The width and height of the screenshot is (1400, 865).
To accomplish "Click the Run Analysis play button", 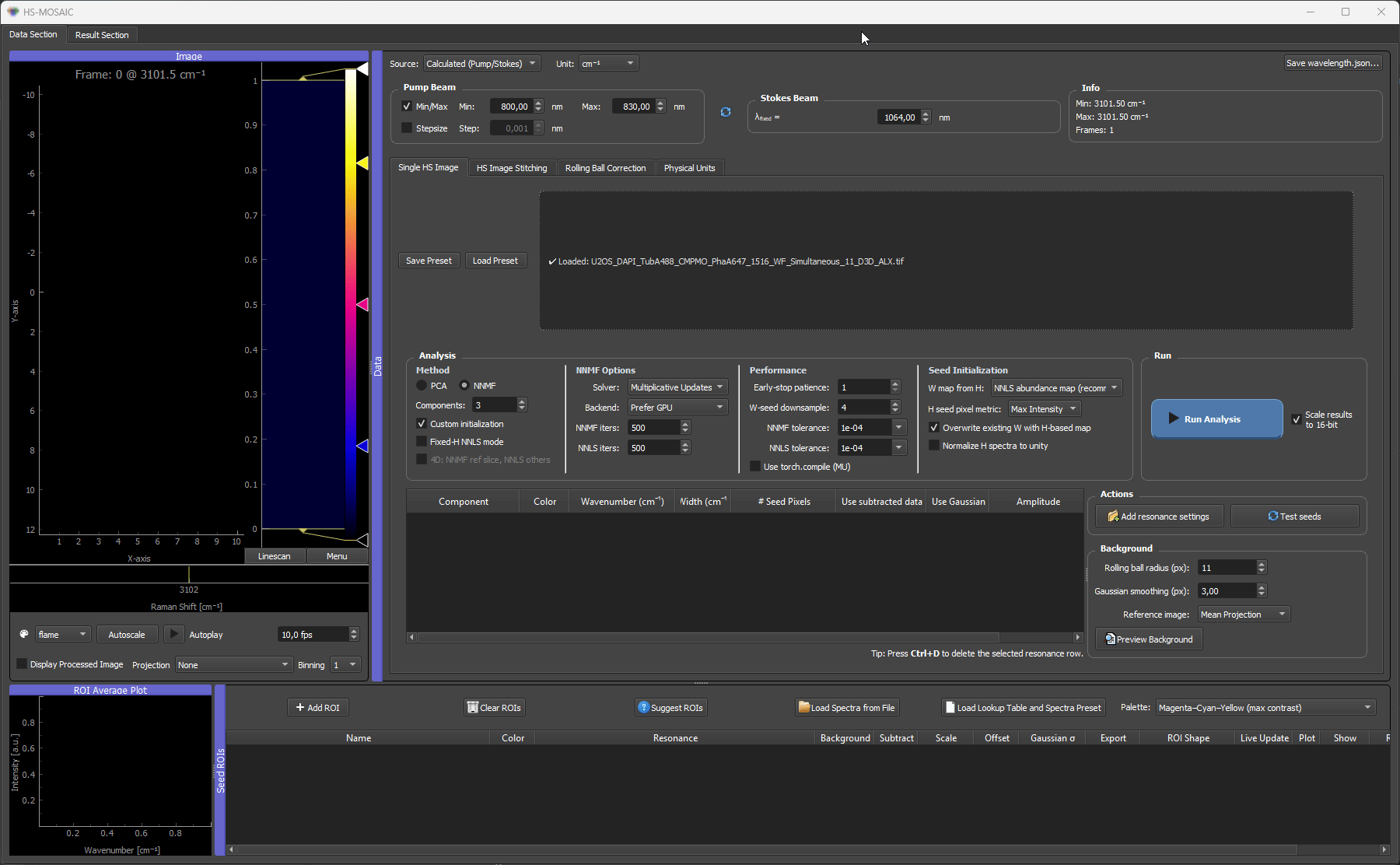I will point(1216,418).
